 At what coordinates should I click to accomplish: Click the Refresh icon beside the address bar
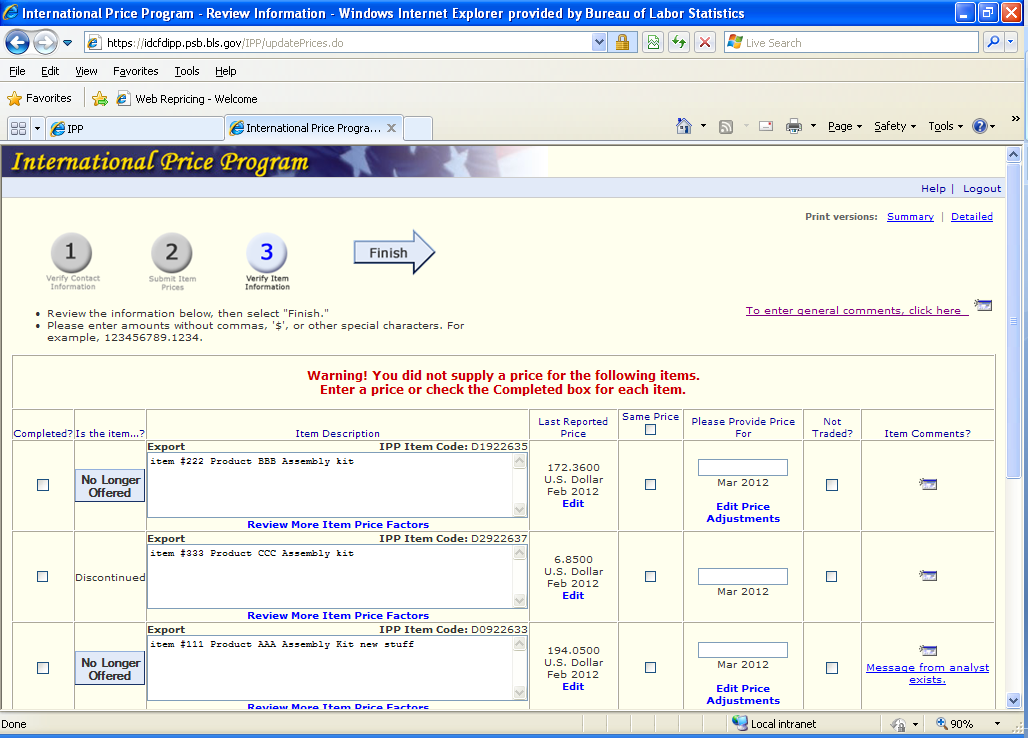[679, 43]
